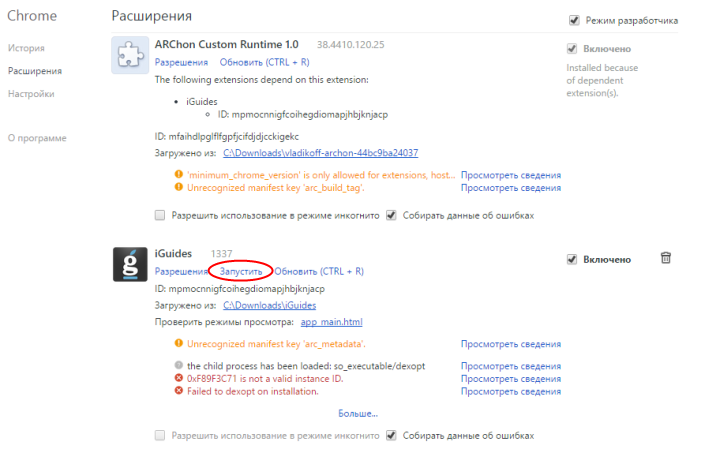The image size is (720, 449).
Task: Click the ARChon Custom Runtime 1.0 title
Action: (226, 45)
